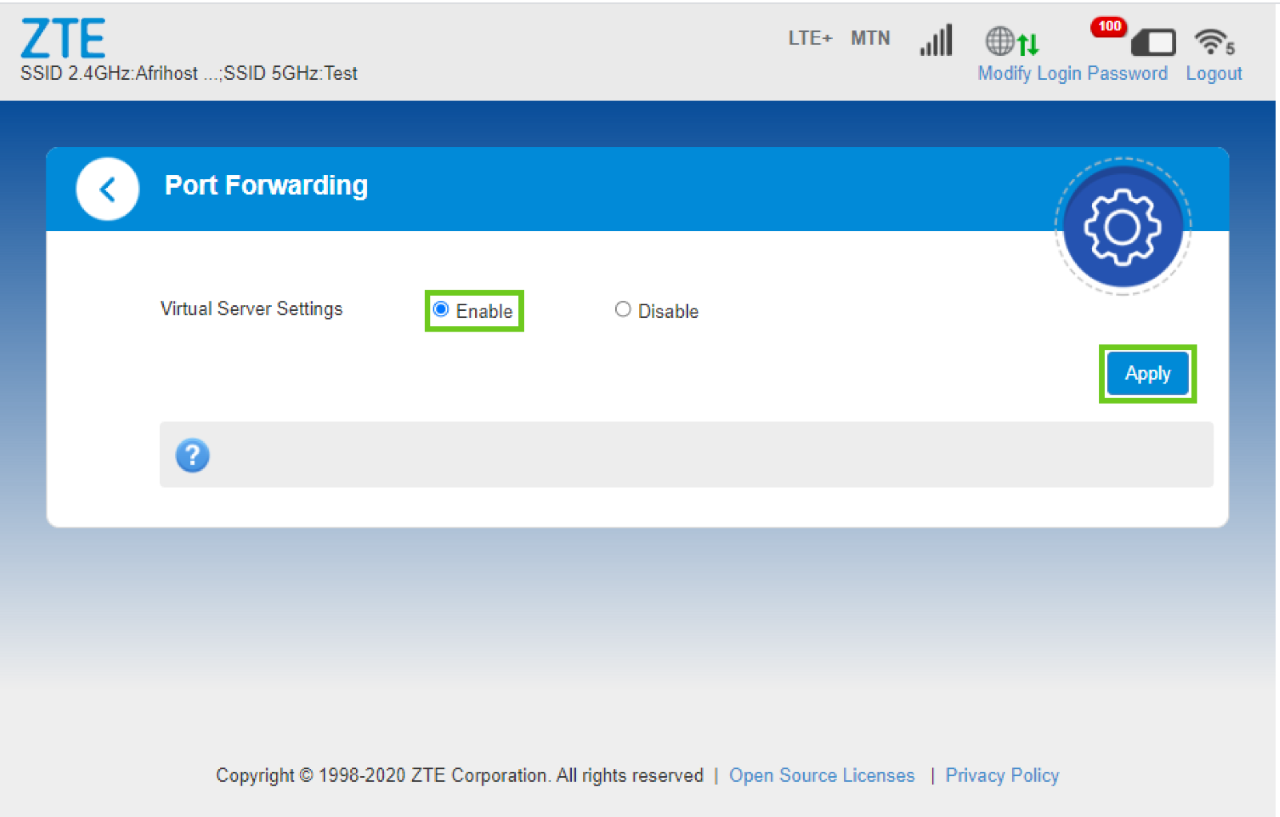This screenshot has width=1280, height=817.
Task: Open messages via the red 100 badge
Action: 1108,27
